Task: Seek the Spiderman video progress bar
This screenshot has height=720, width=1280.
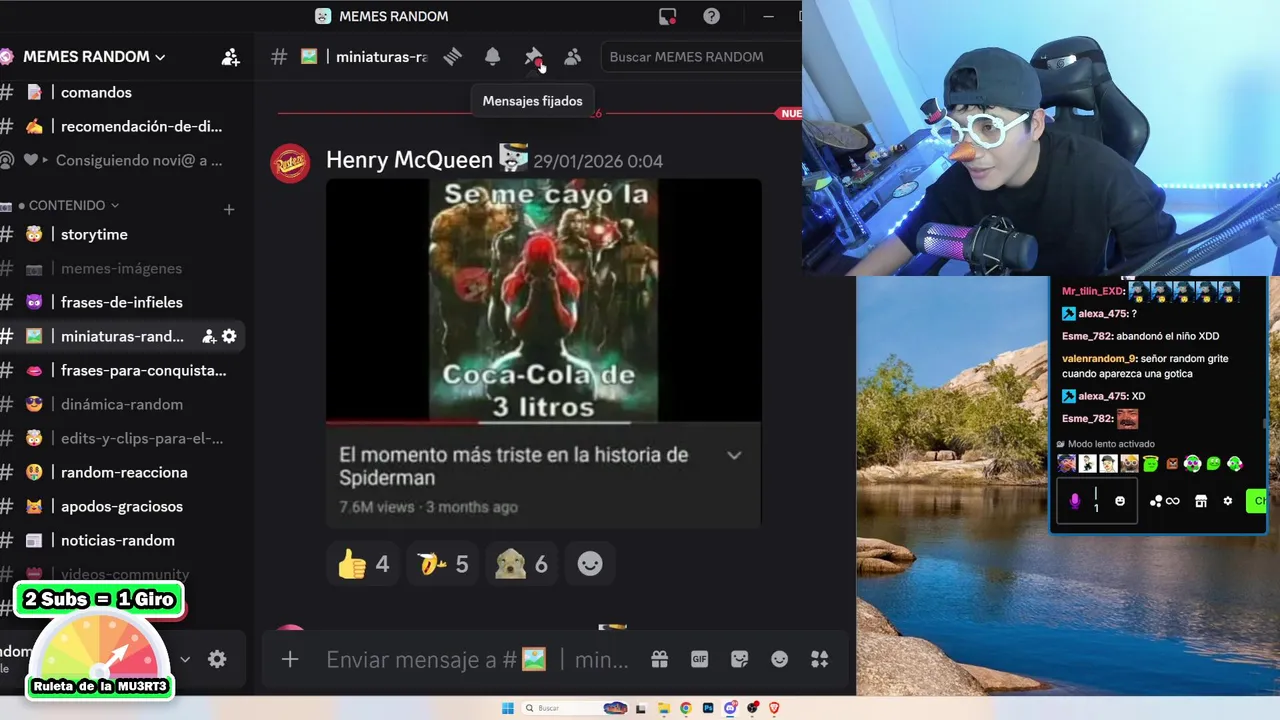Action: 543,422
